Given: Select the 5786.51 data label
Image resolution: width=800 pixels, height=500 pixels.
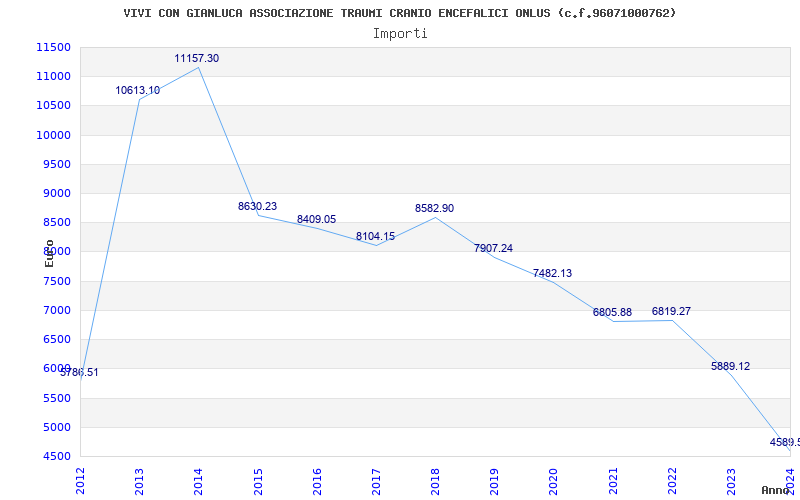Looking at the screenshot, I should click(x=79, y=372).
